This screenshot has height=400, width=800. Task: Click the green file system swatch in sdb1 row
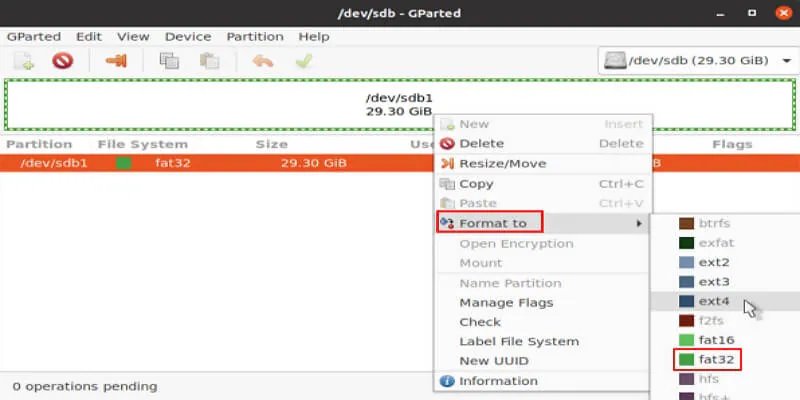(123, 163)
